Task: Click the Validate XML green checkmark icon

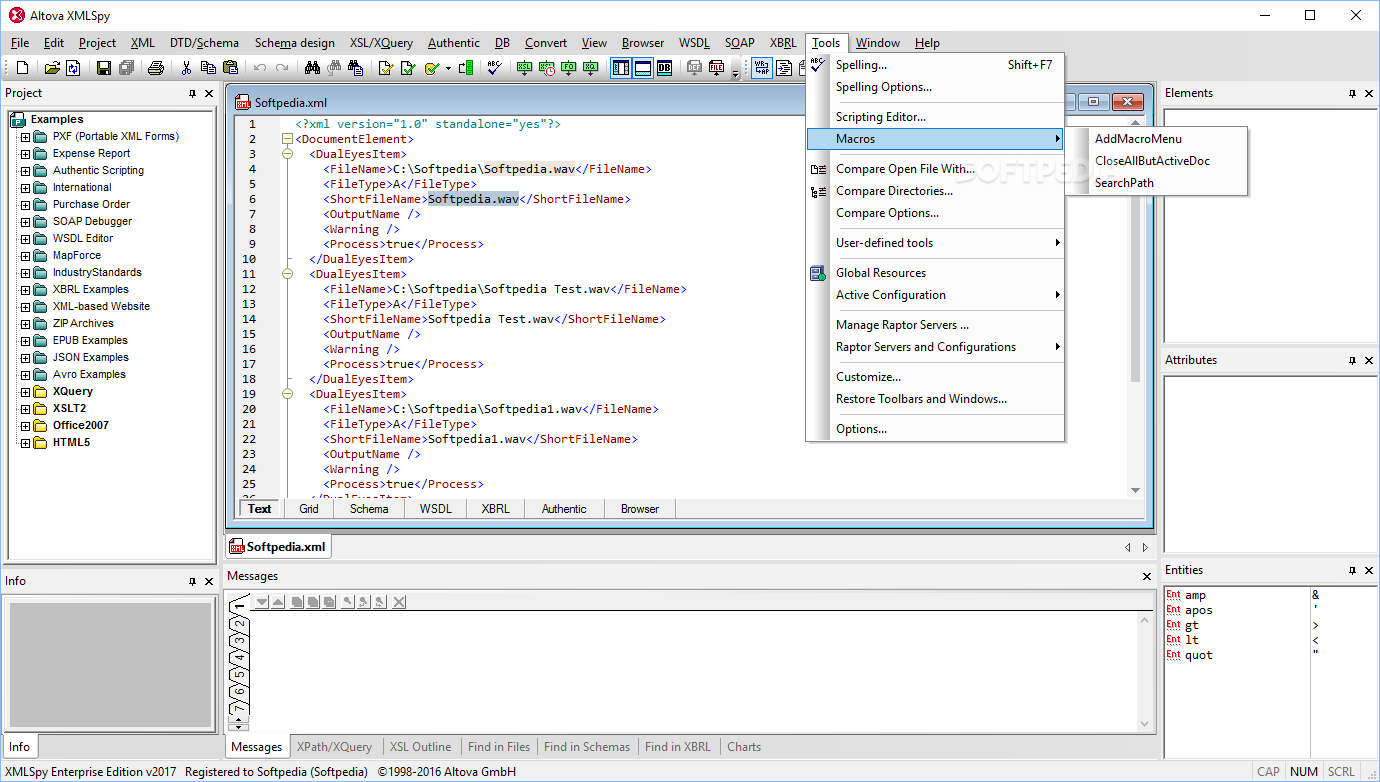Action: [408, 68]
